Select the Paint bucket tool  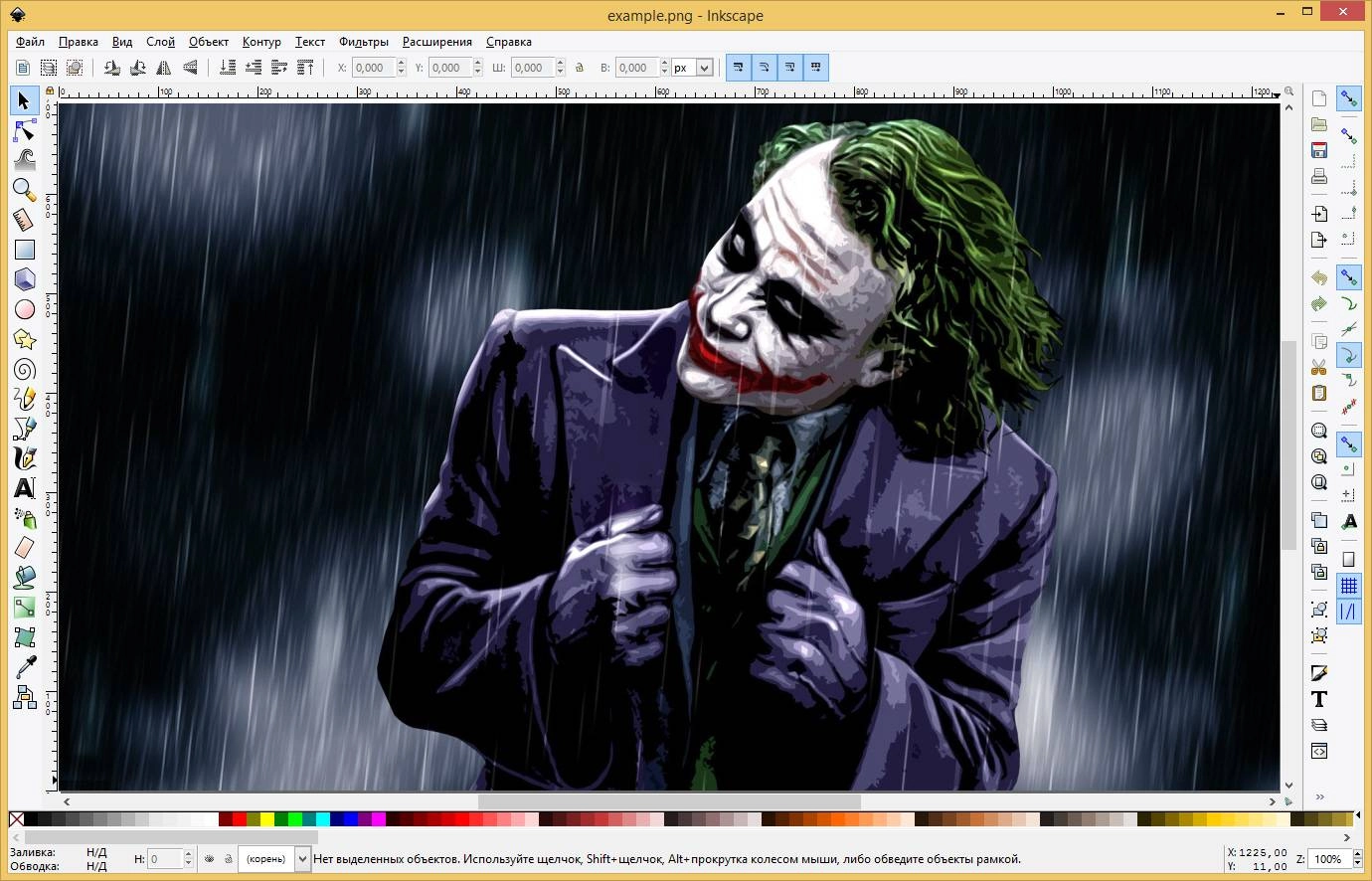click(x=24, y=578)
